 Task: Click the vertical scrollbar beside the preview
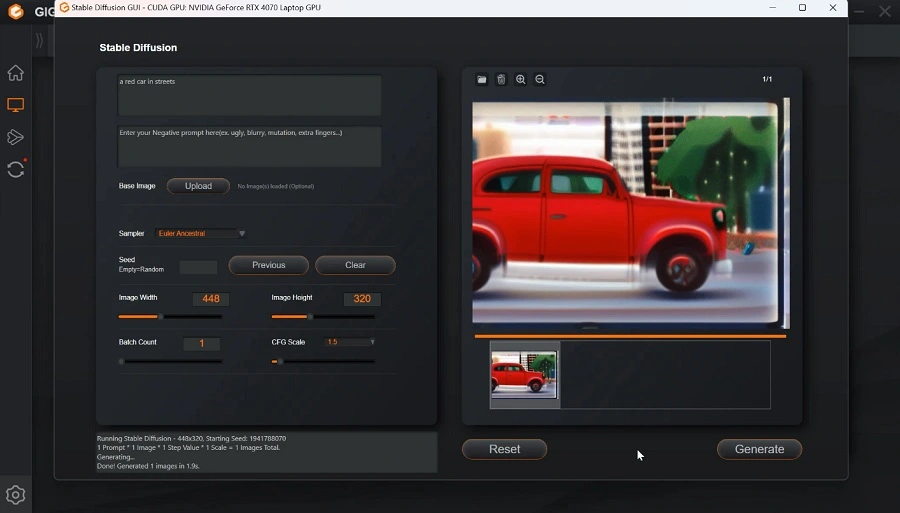[x=786, y=213]
